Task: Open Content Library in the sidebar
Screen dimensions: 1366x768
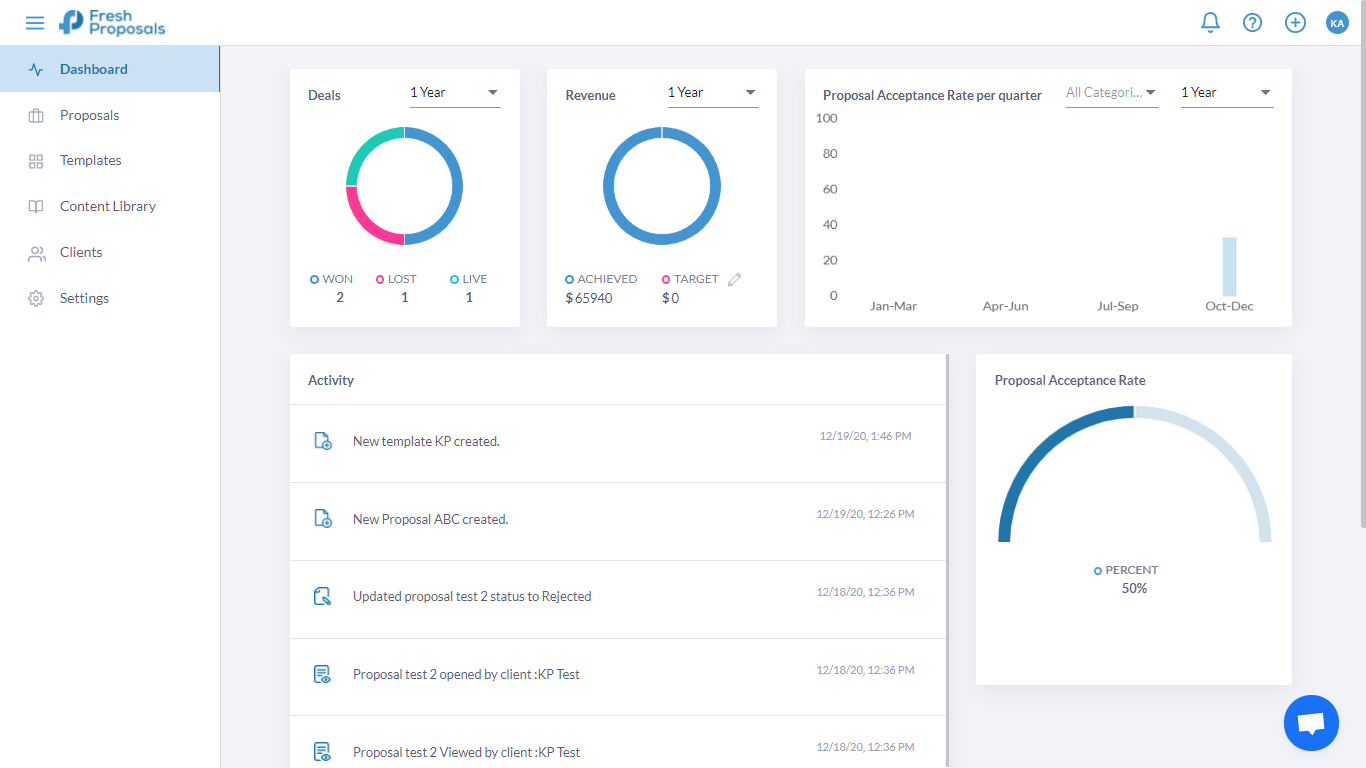Action: click(x=107, y=206)
